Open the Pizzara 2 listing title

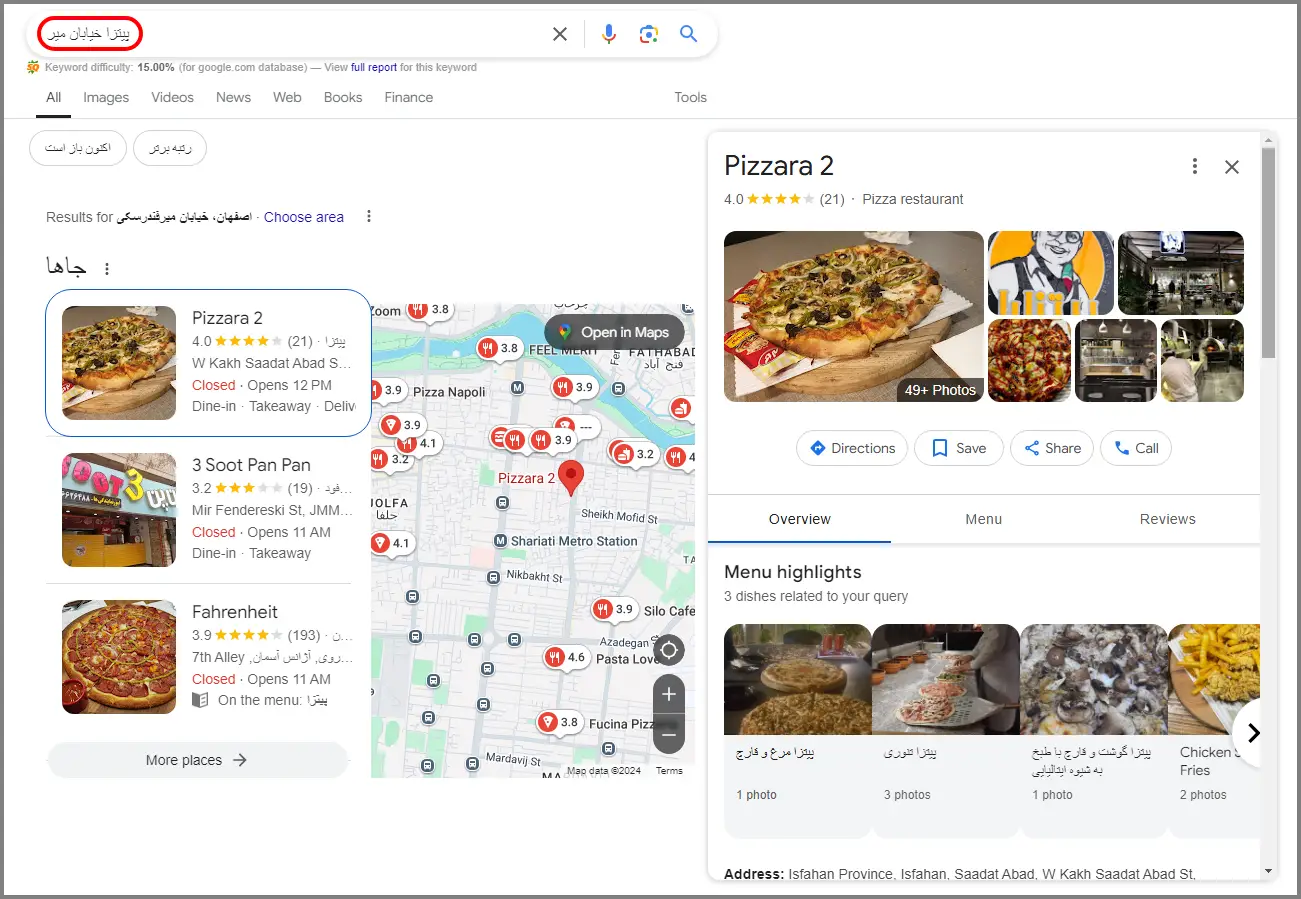click(x=227, y=318)
